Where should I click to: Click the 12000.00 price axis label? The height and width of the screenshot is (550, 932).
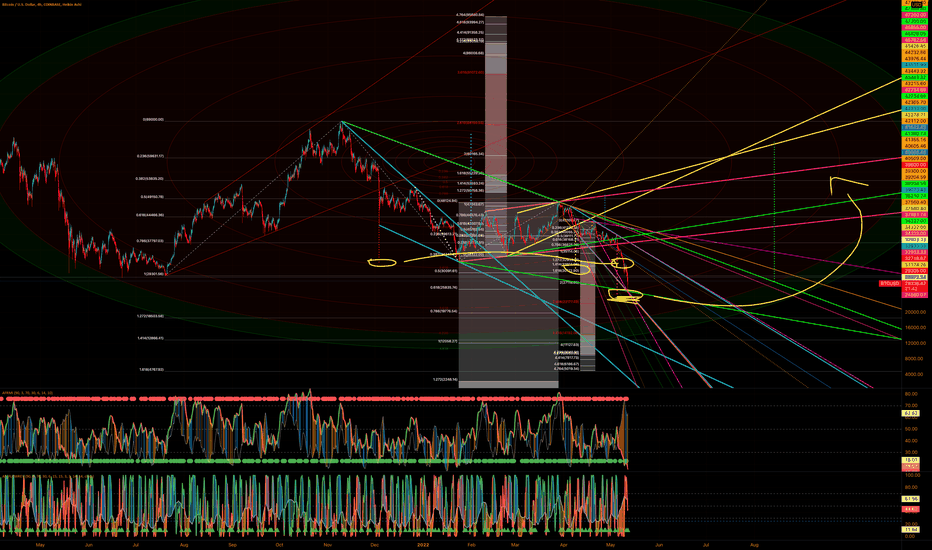(x=915, y=343)
